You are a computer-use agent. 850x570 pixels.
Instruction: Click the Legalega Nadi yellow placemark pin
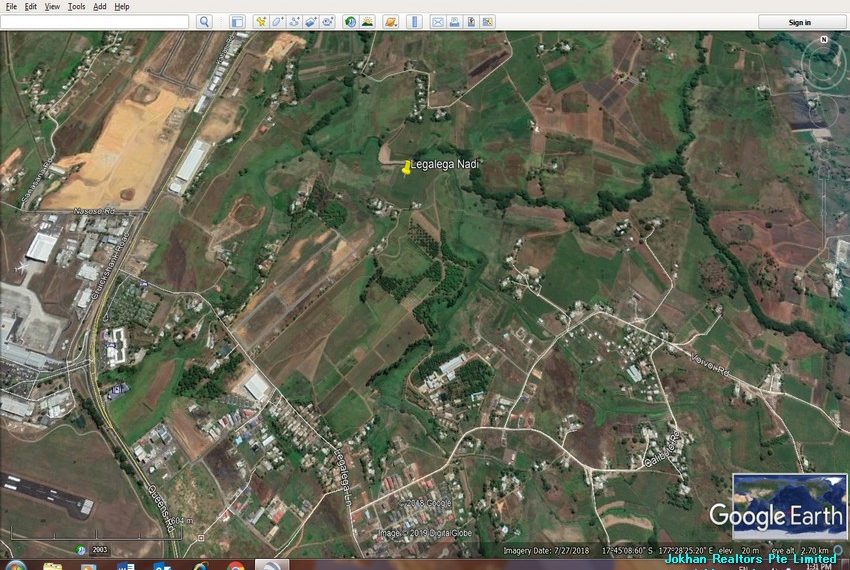(x=406, y=168)
